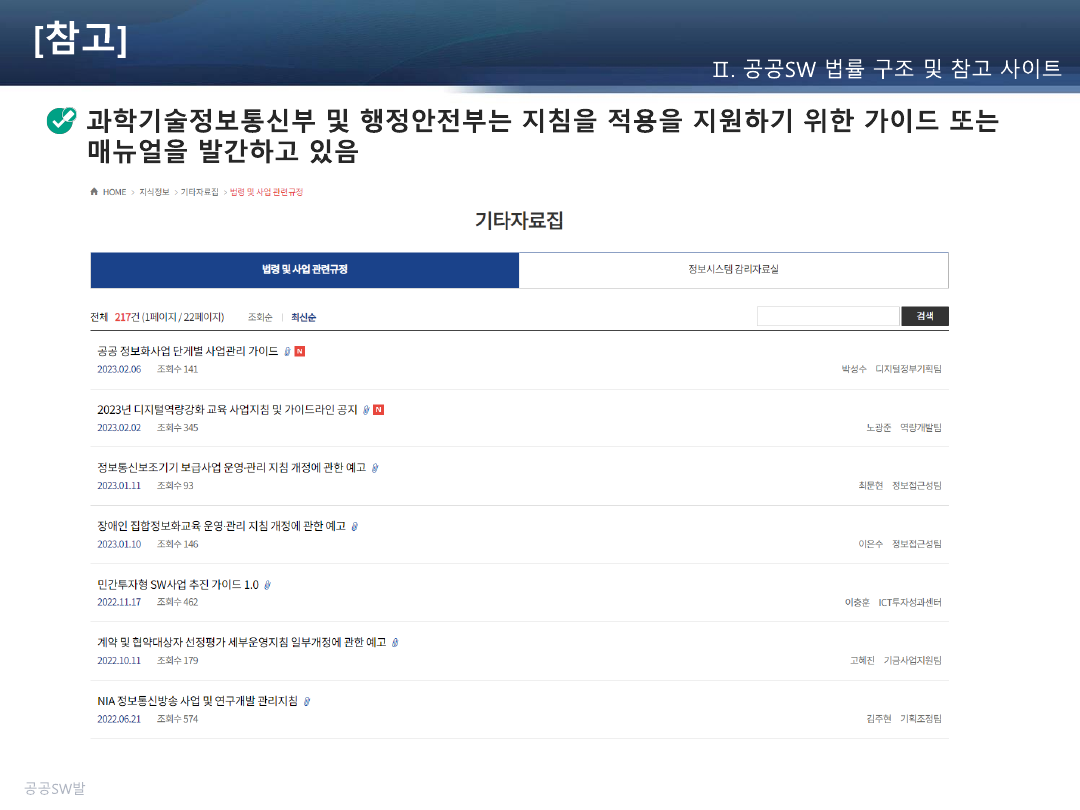
Task: Click attachment icon beside NIA 정보통신방송 사업 post
Action: click(307, 702)
